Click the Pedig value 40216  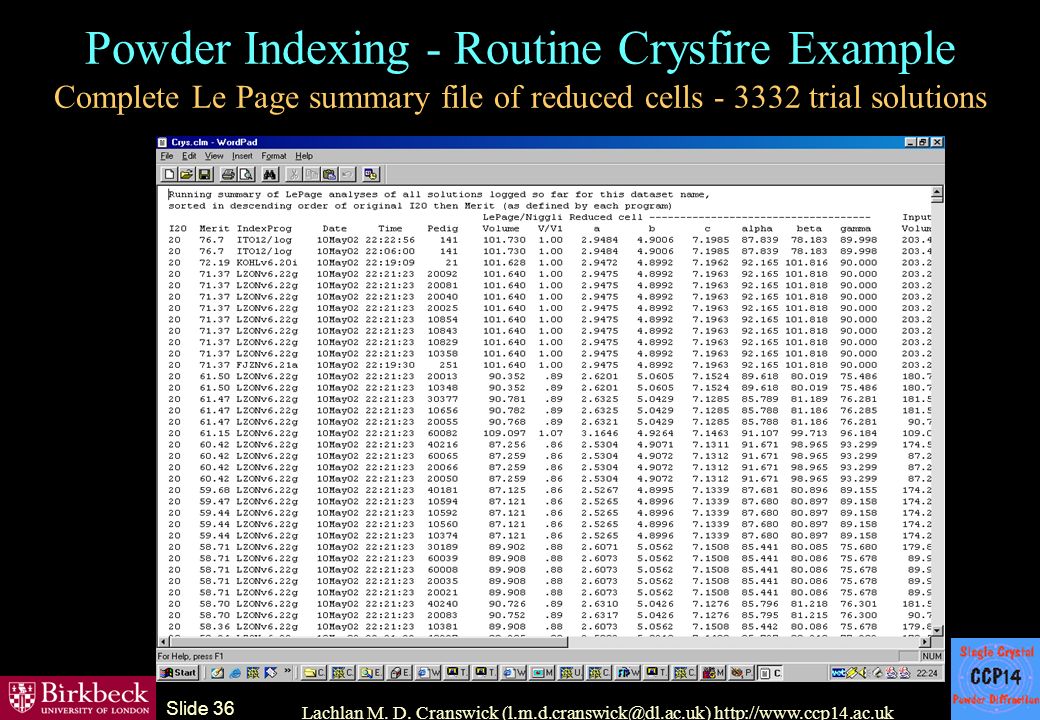(x=442, y=444)
